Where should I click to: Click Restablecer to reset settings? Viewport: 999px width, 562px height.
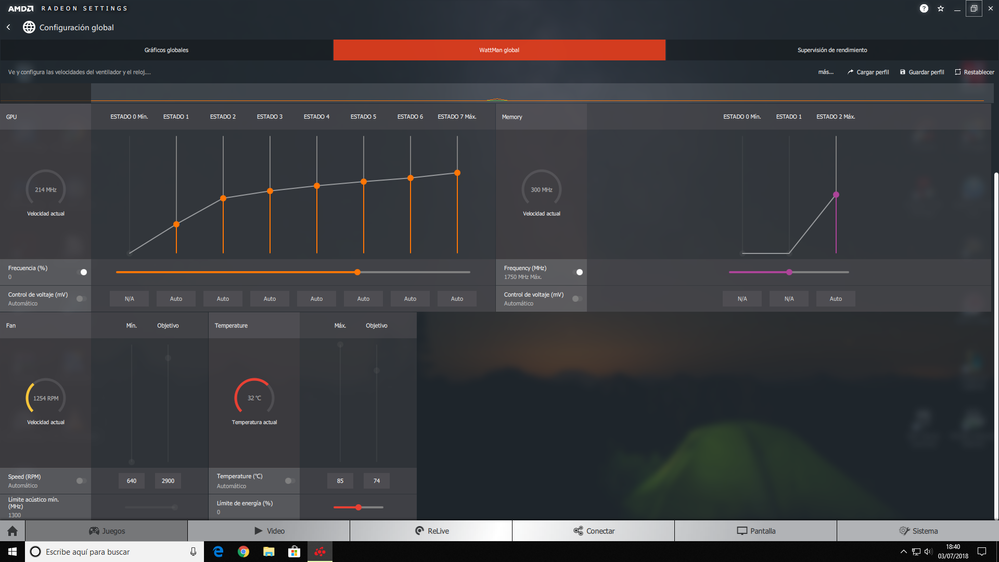(x=974, y=72)
